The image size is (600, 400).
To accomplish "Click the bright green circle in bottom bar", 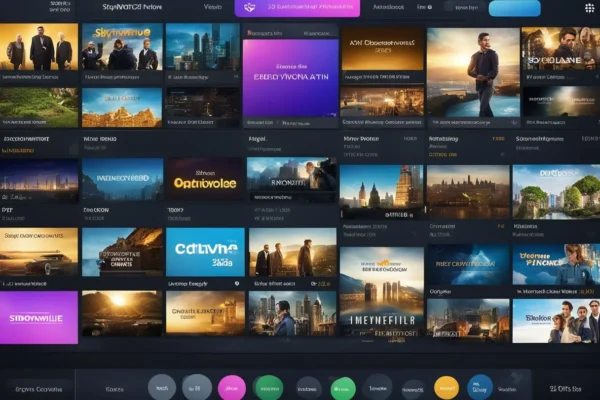I will [x=343, y=387].
